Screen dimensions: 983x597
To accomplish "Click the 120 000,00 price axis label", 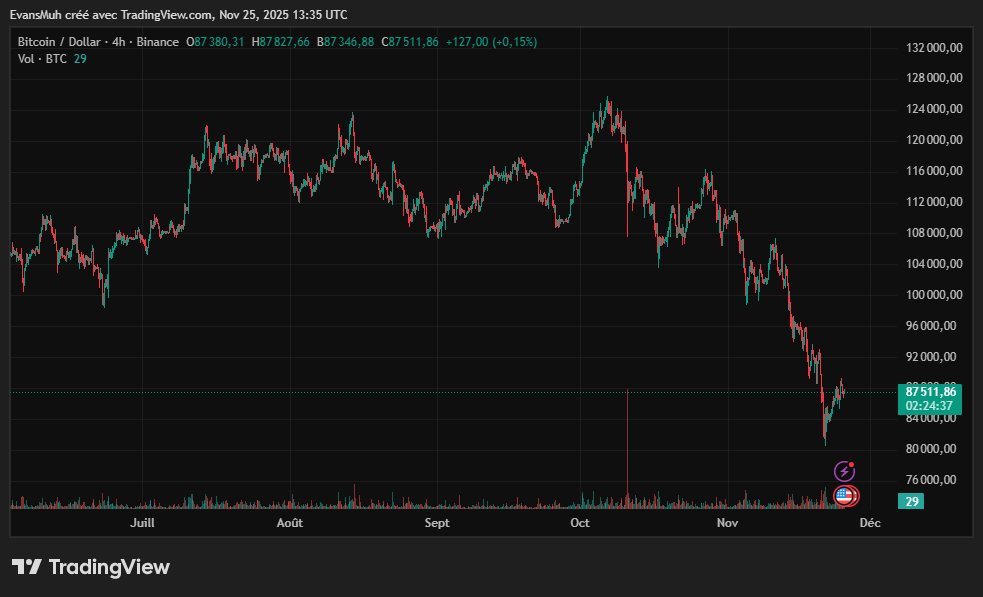I will pyautogui.click(x=935, y=140).
